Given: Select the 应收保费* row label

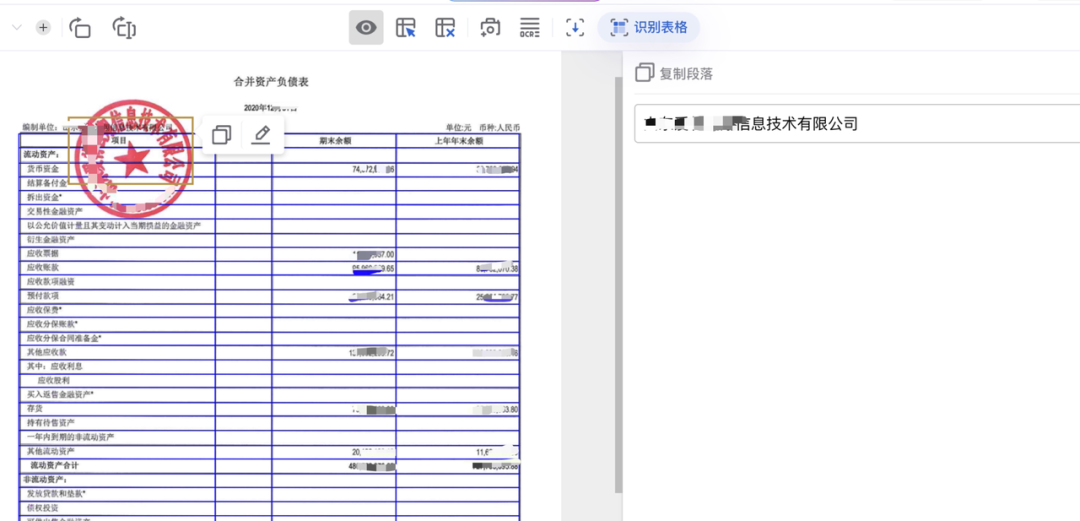Looking at the screenshot, I should pos(45,310).
